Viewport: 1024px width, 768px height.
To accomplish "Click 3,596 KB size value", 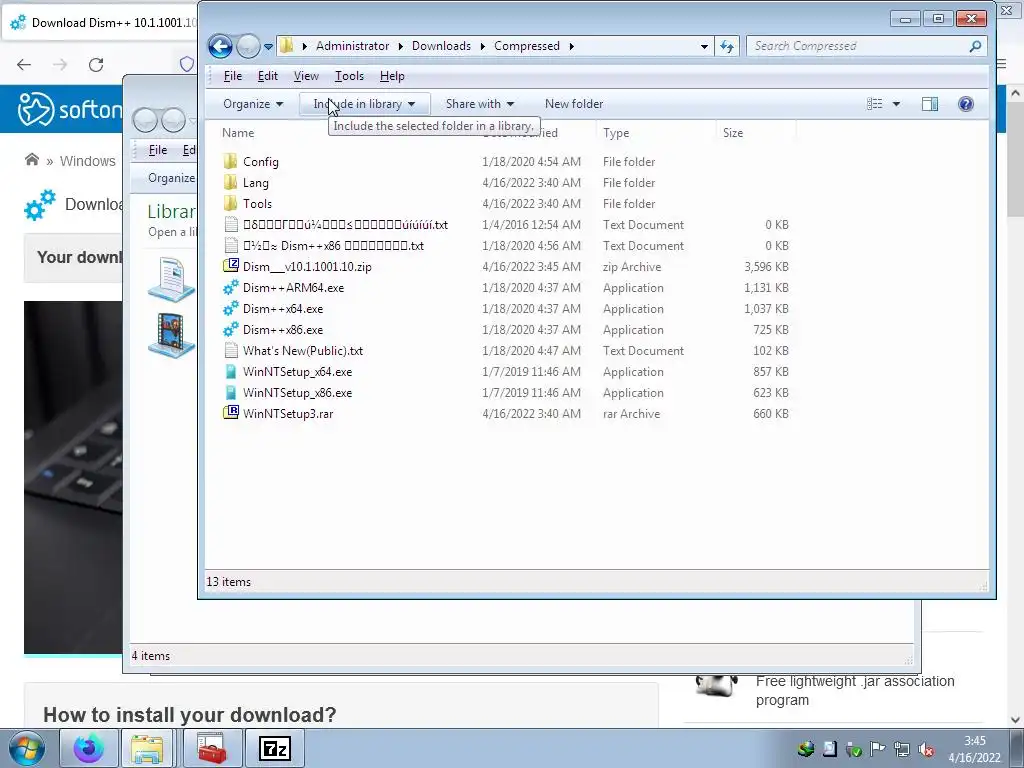I will 767,266.
